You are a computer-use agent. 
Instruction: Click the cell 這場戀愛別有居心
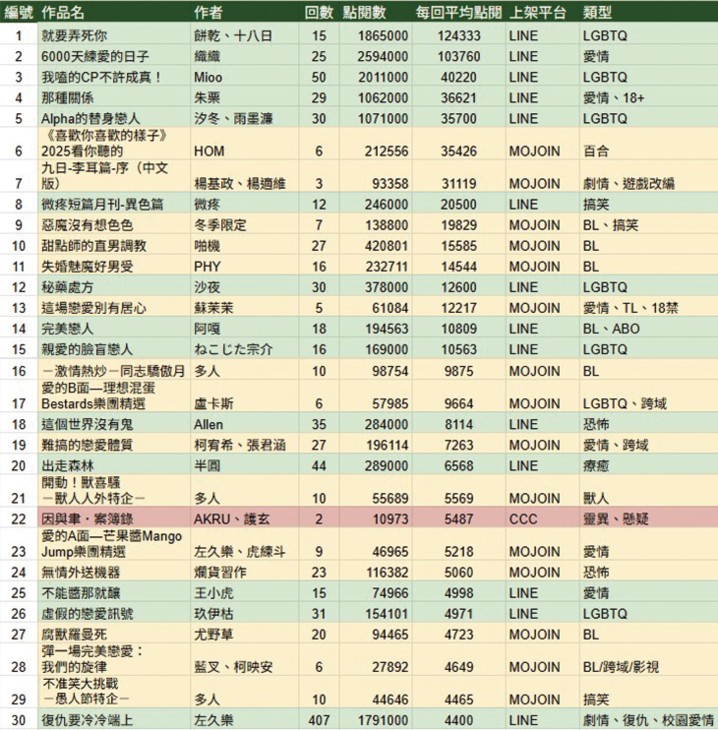(x=94, y=308)
